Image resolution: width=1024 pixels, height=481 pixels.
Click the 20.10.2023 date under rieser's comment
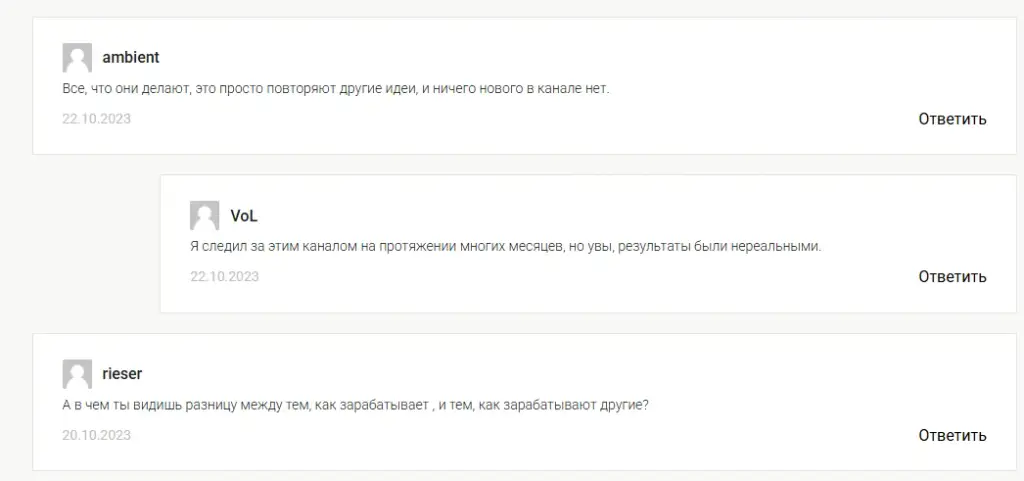coord(97,435)
